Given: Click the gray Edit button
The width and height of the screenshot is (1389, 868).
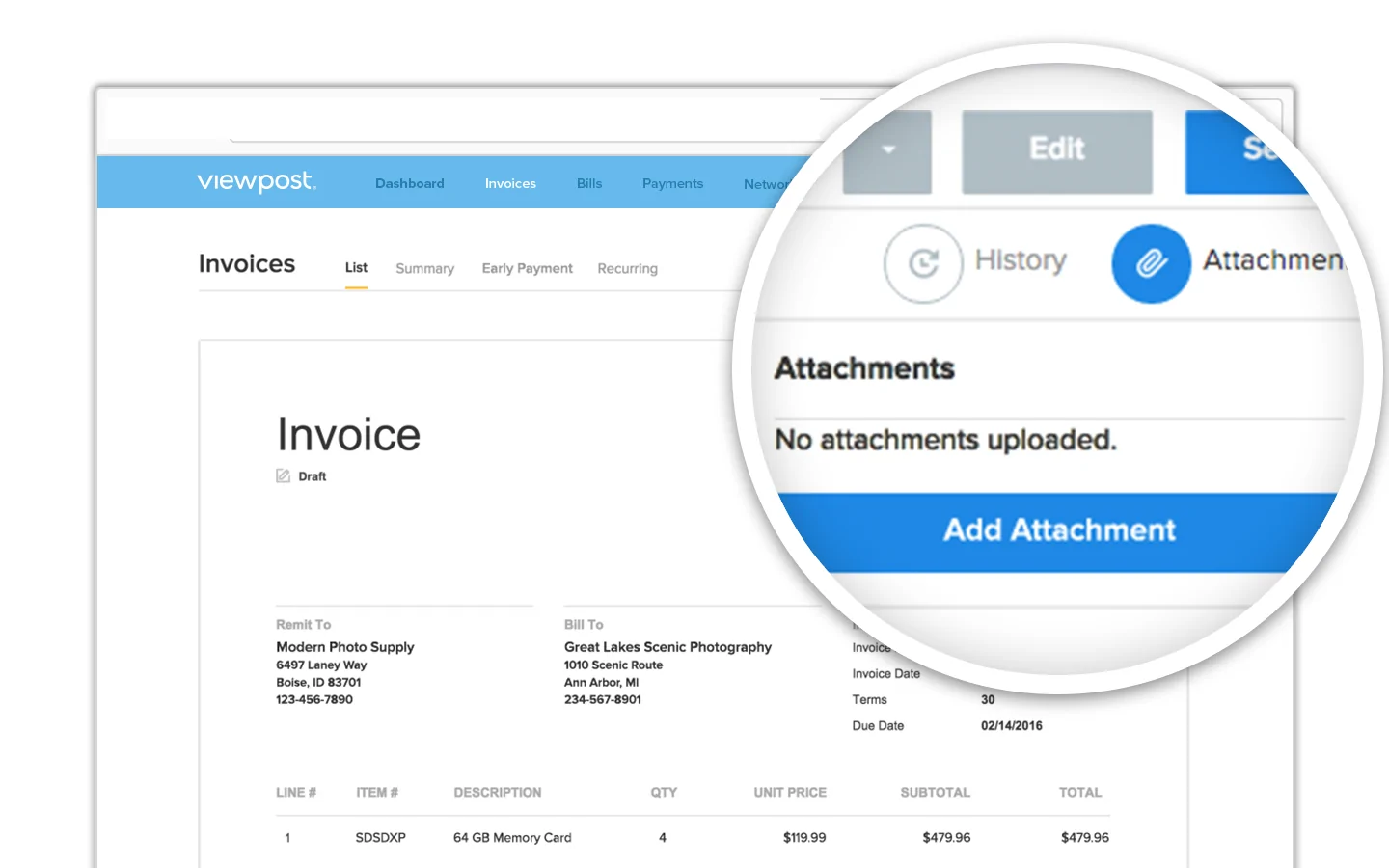Looking at the screenshot, I should (x=1057, y=151).
